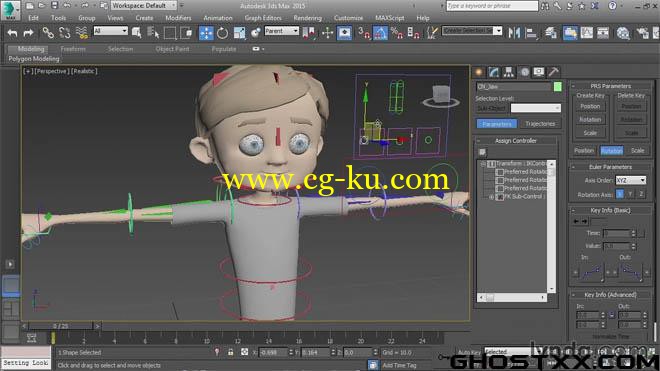Click the Assign Controller icon button
The height and width of the screenshot is (371, 660).
click(482, 152)
